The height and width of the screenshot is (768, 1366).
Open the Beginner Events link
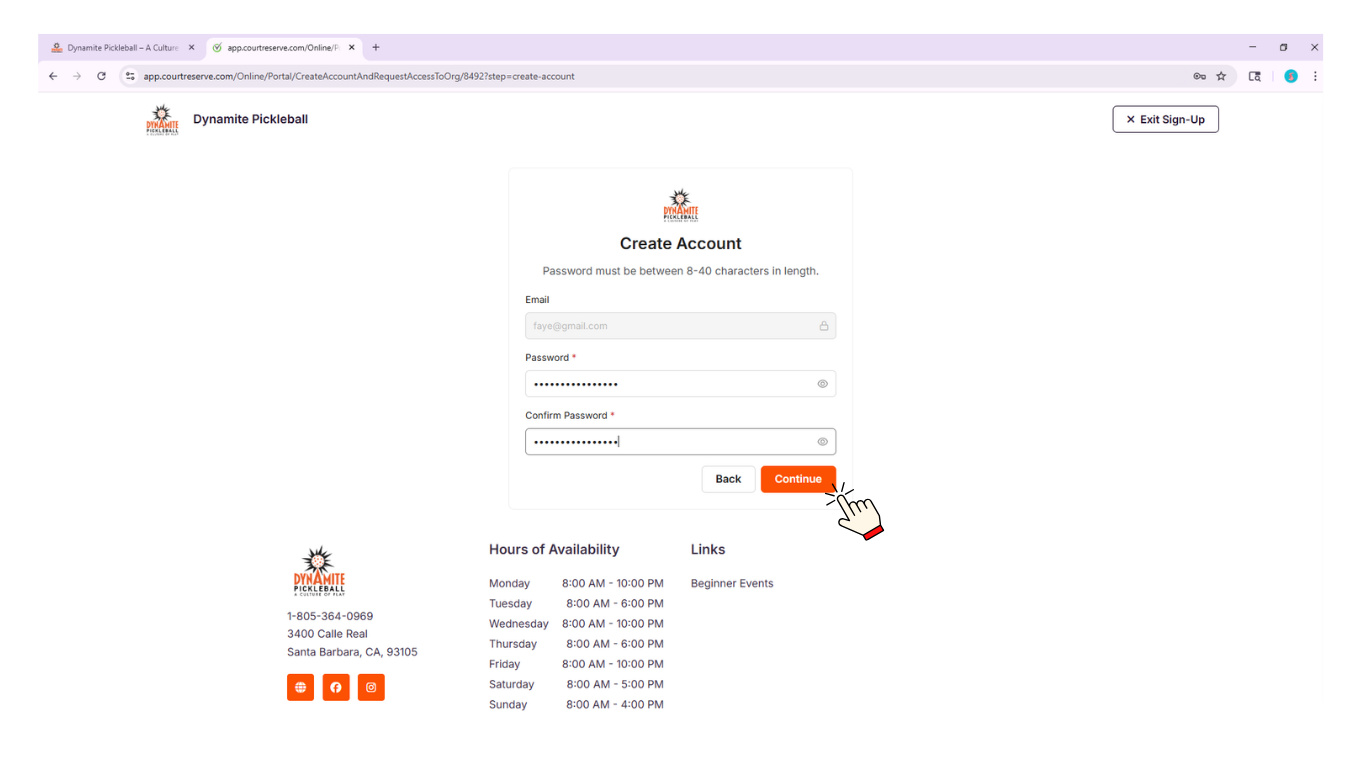[x=732, y=583]
